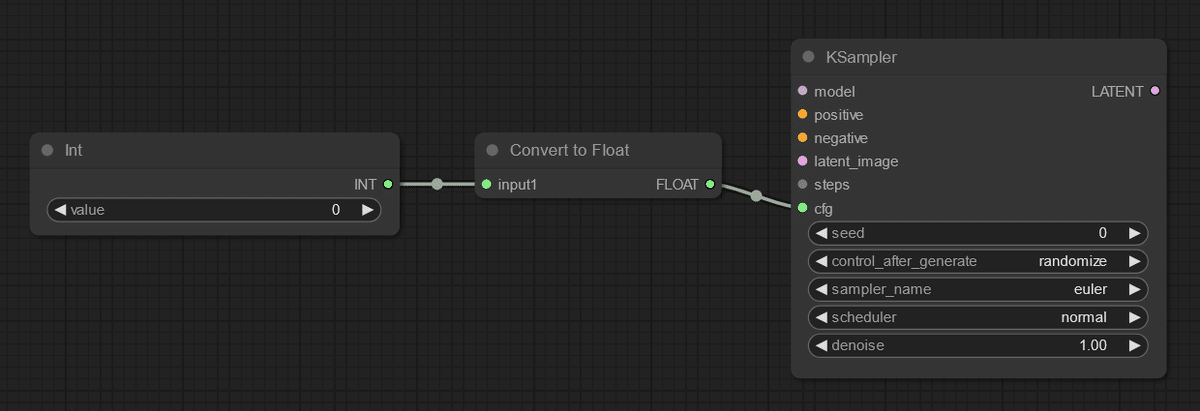Collapse the Convert to Float node

(491, 150)
